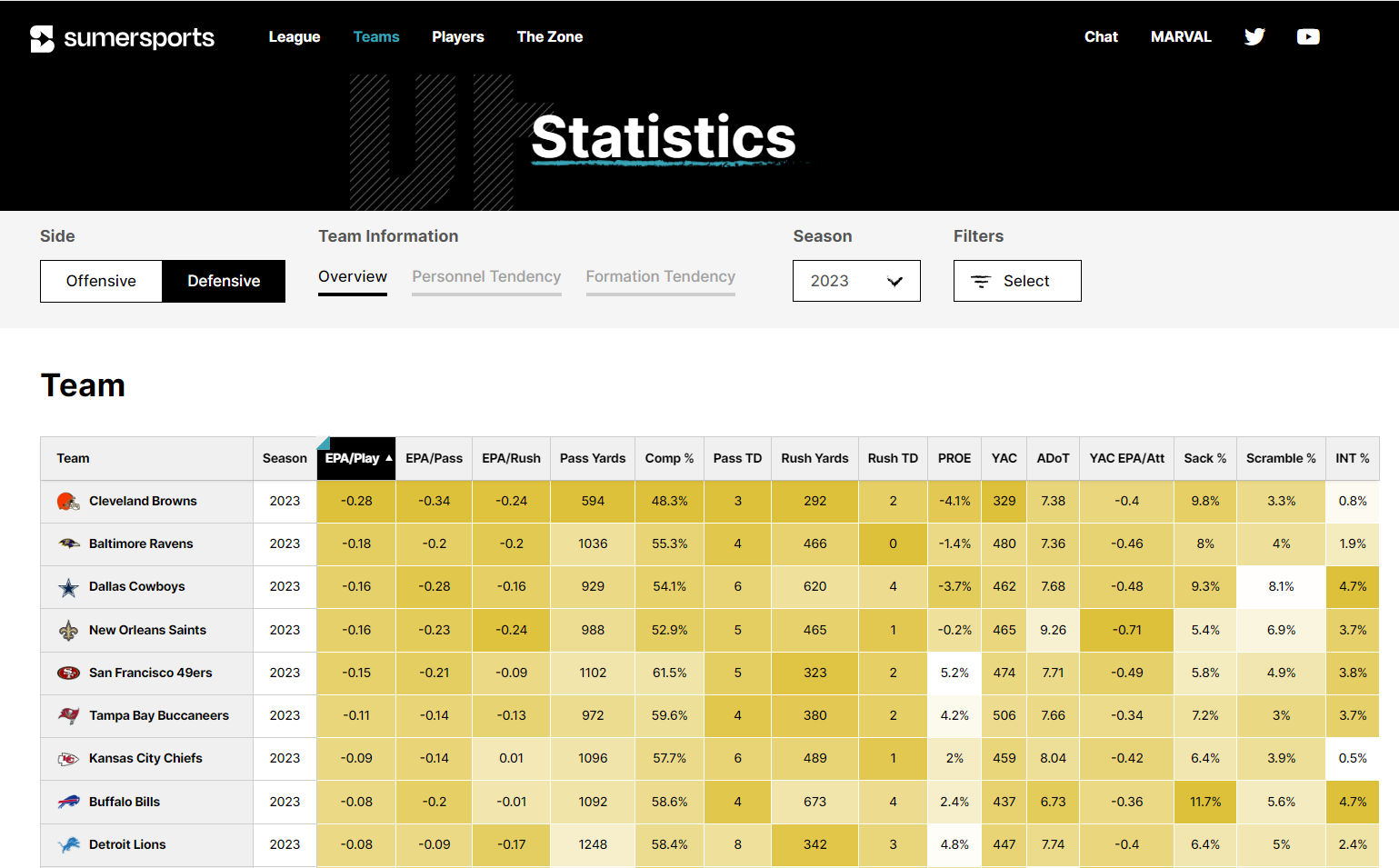This screenshot has width=1399, height=868.
Task: Open the League menu
Action: coord(295,36)
